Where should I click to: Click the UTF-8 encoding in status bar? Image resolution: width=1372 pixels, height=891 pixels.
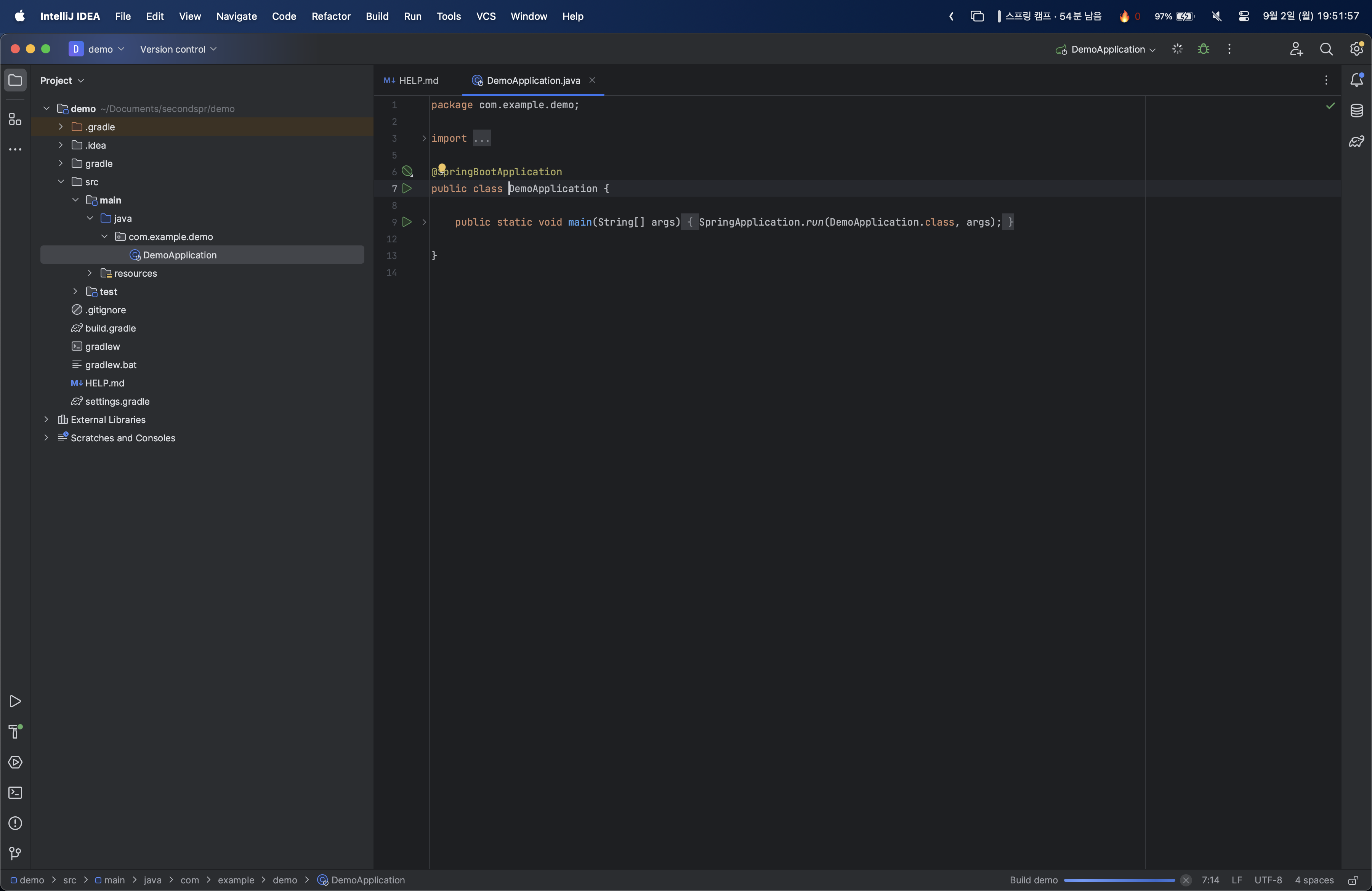[1268, 880]
